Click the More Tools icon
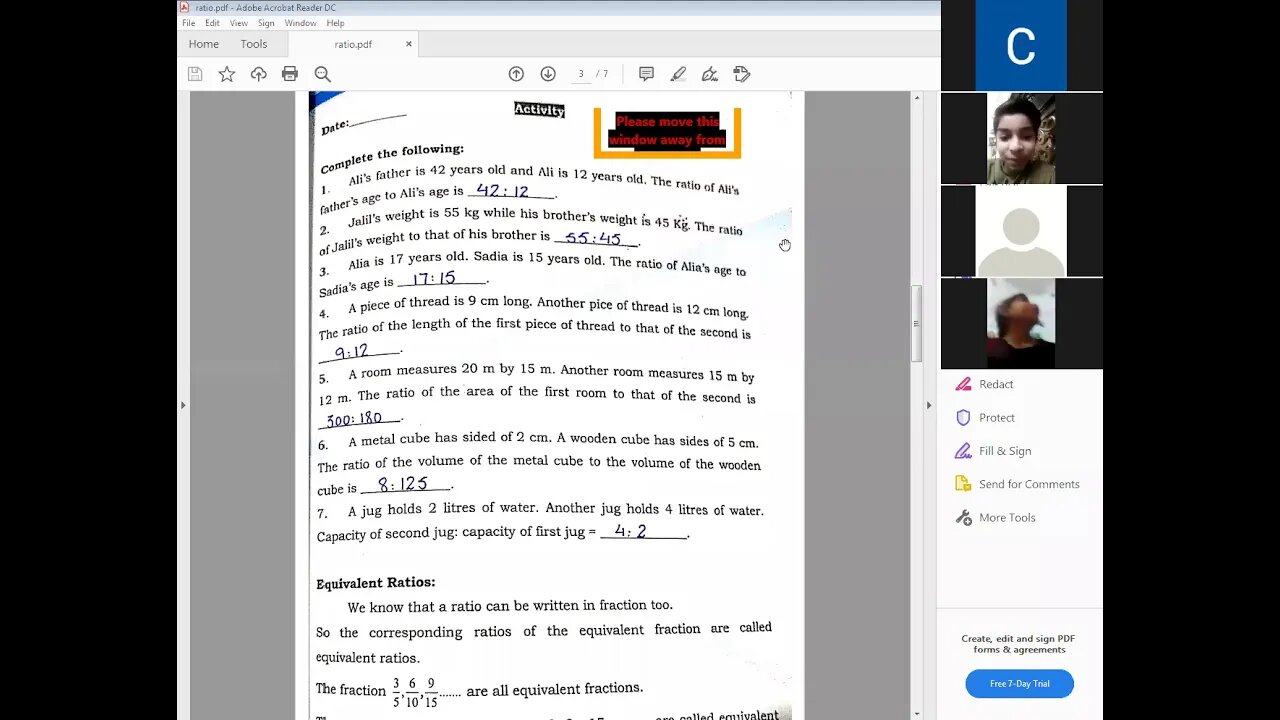This screenshot has height=720, width=1280. pos(963,517)
